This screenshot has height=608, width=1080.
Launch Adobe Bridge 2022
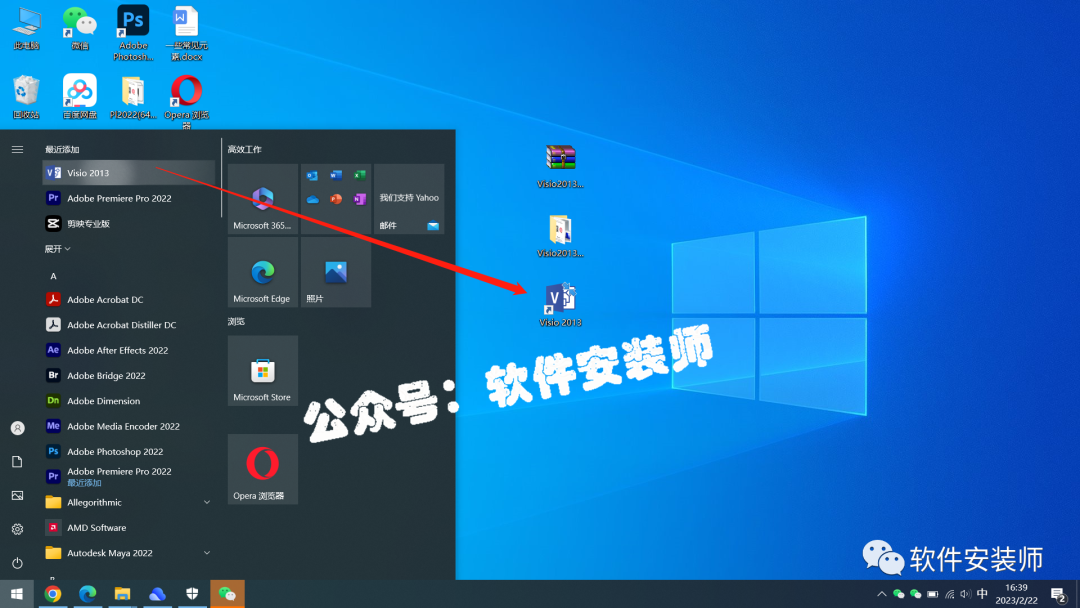click(x=129, y=375)
